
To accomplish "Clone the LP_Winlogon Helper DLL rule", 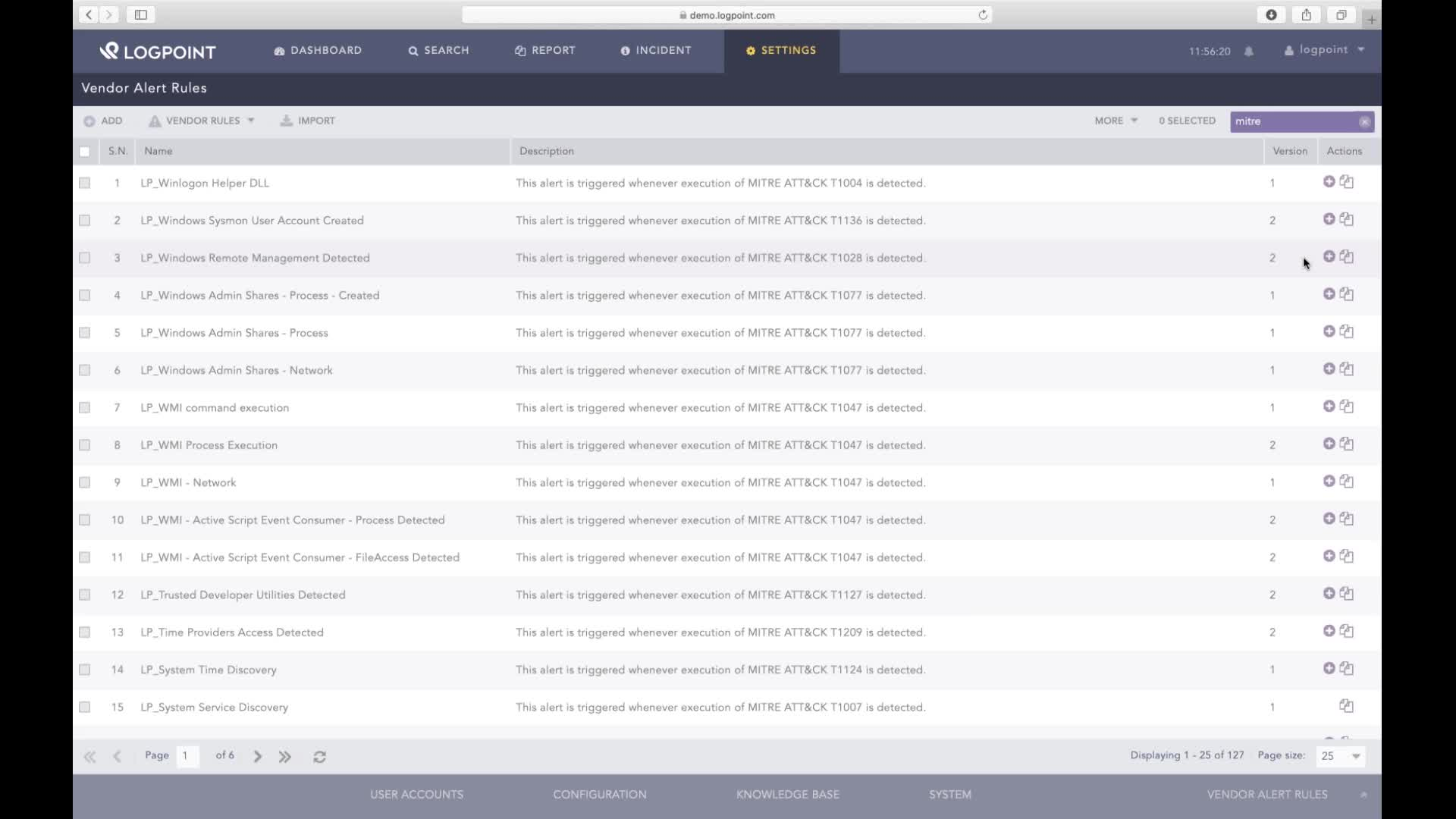I will 1347,182.
